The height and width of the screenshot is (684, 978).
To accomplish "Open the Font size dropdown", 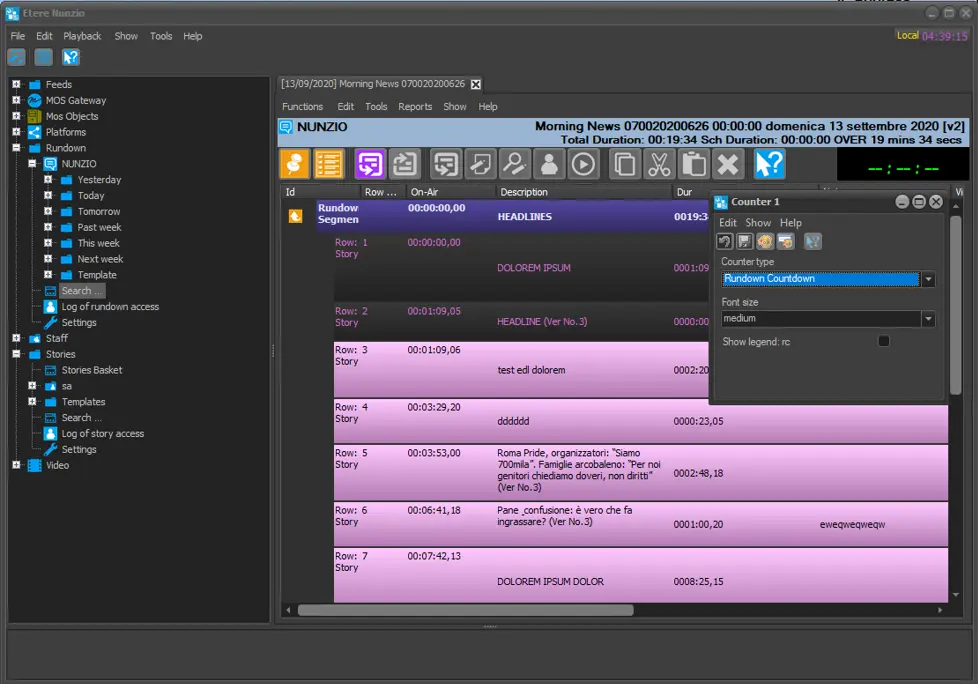I will [928, 319].
